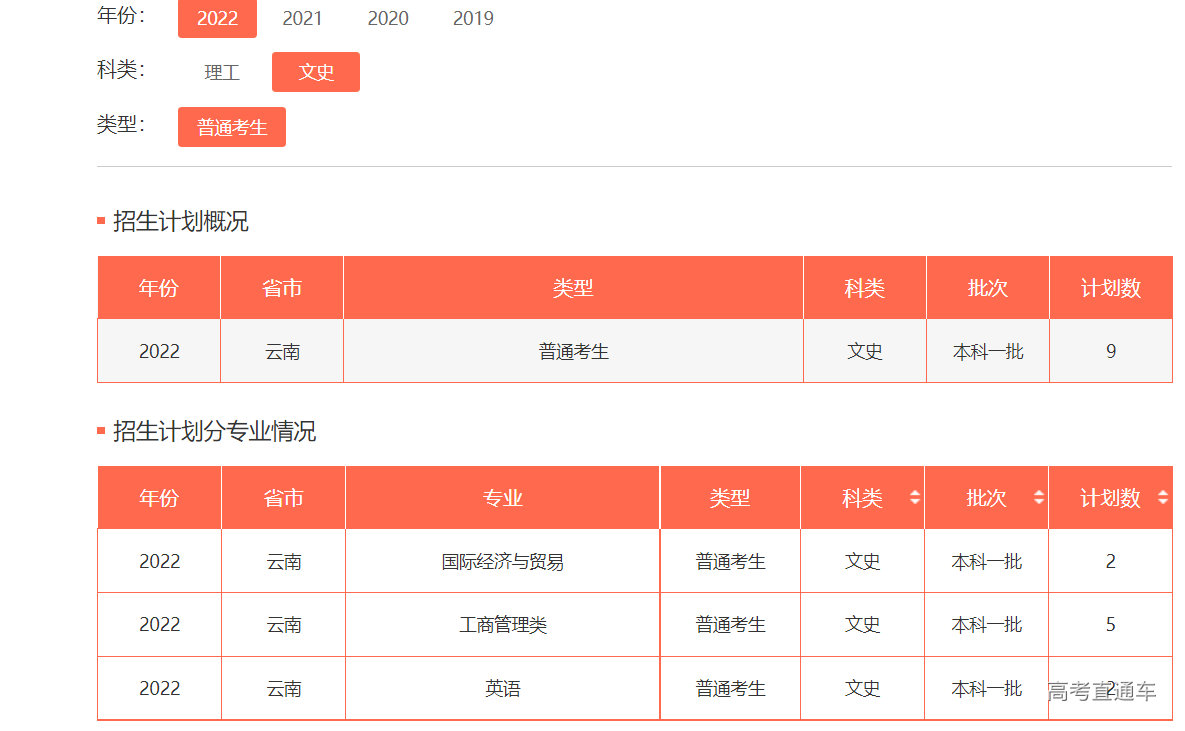Viewport: 1185px width, 731px height.
Task: Toggle the 计划数 column sort arrows
Action: click(1162, 498)
